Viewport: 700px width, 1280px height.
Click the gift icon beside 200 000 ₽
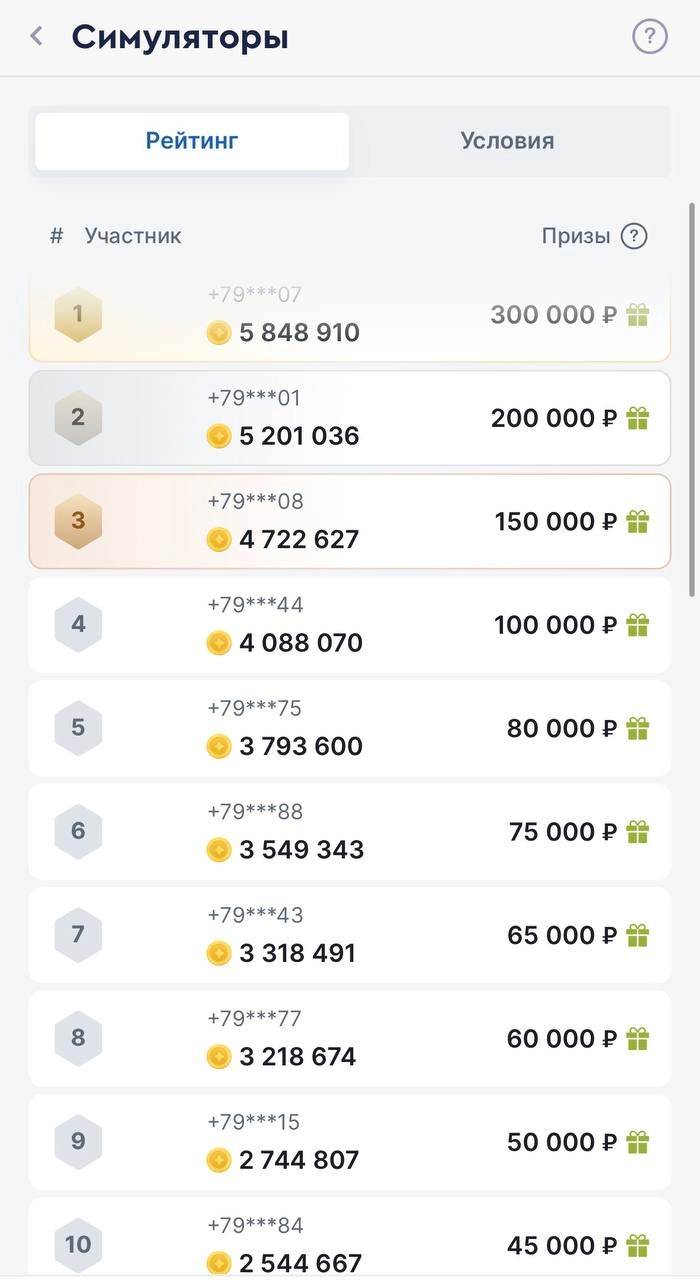(638, 418)
